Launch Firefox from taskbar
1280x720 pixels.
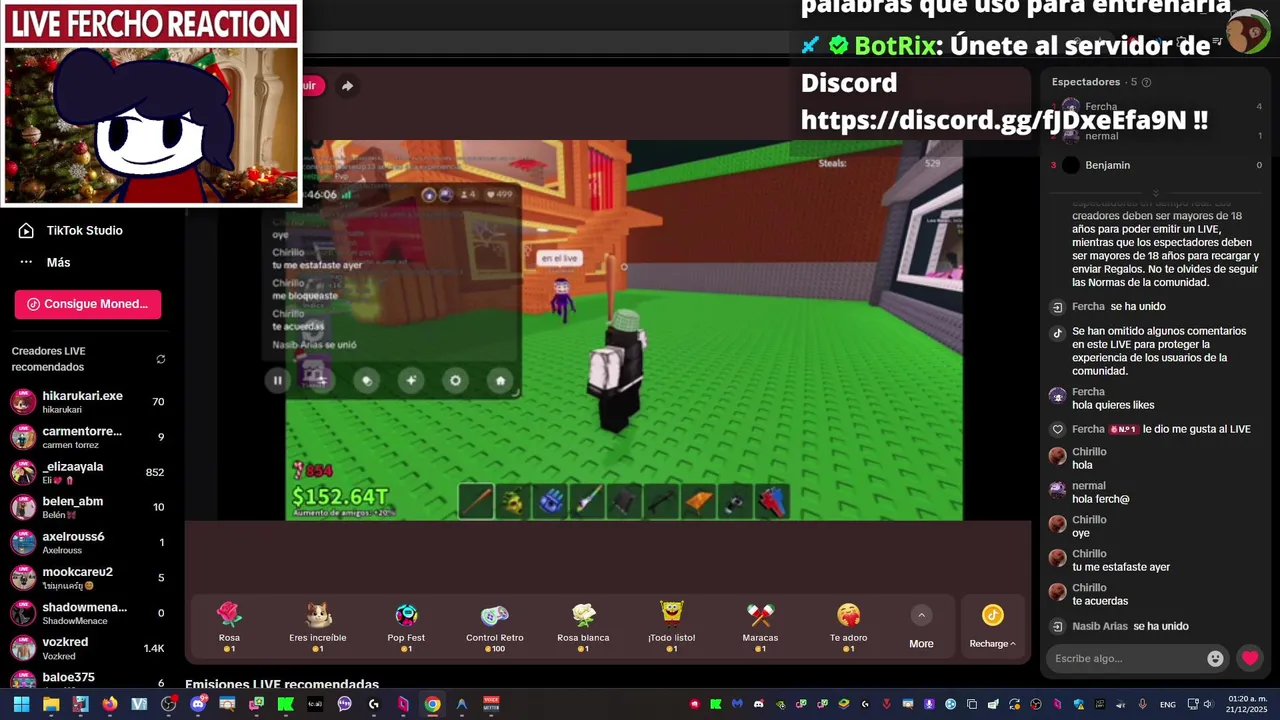110,704
